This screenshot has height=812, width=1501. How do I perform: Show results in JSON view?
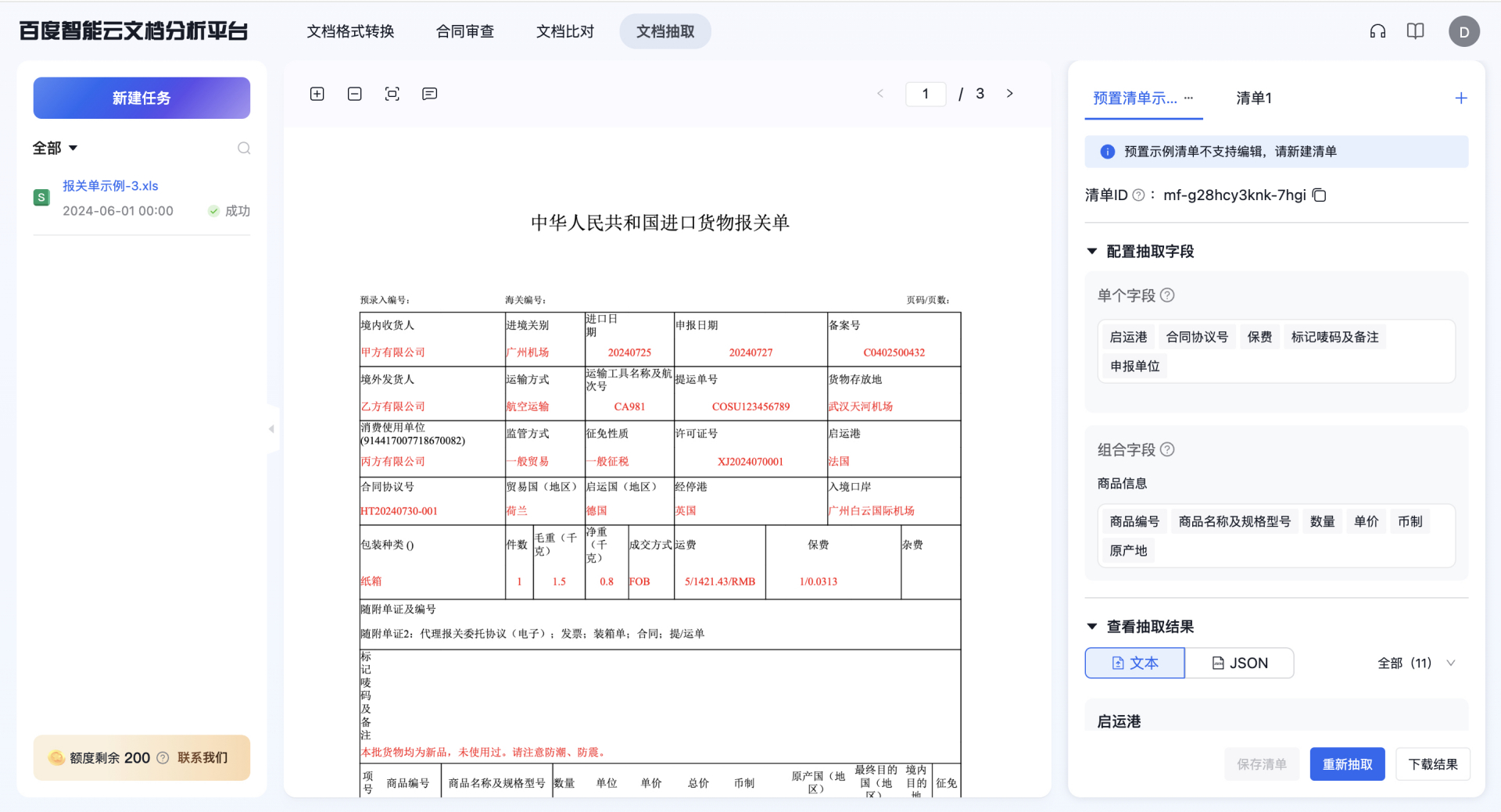click(x=1240, y=664)
